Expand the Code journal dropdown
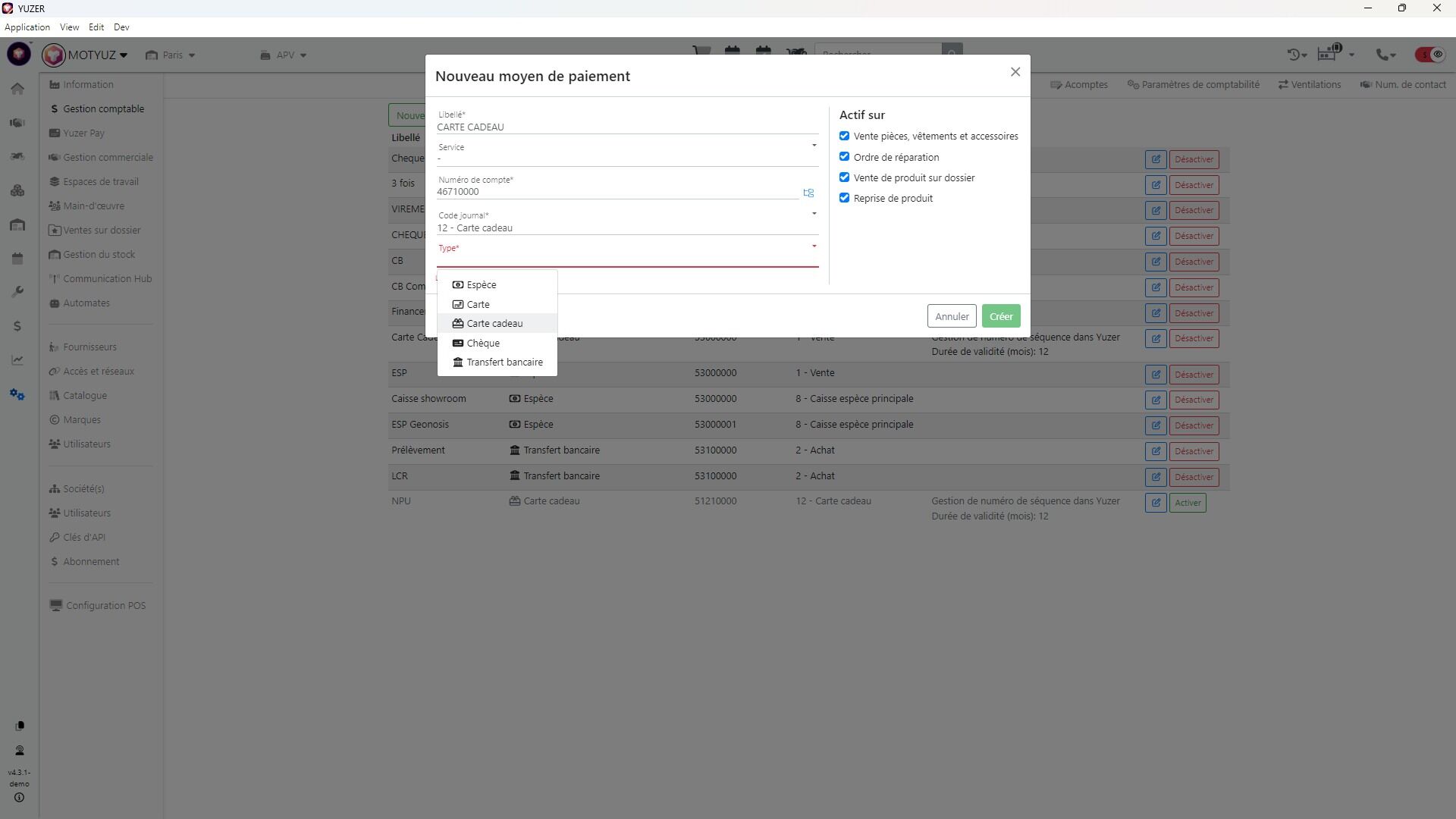The image size is (1456, 819). 627,222
